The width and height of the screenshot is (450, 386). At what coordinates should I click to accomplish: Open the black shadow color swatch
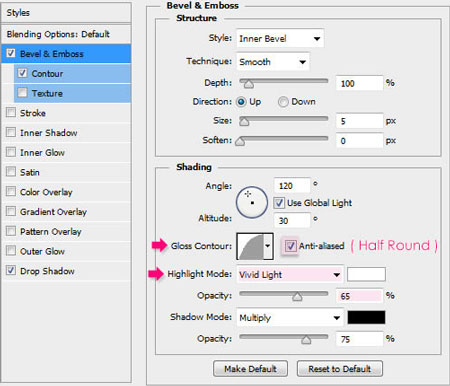pos(366,317)
